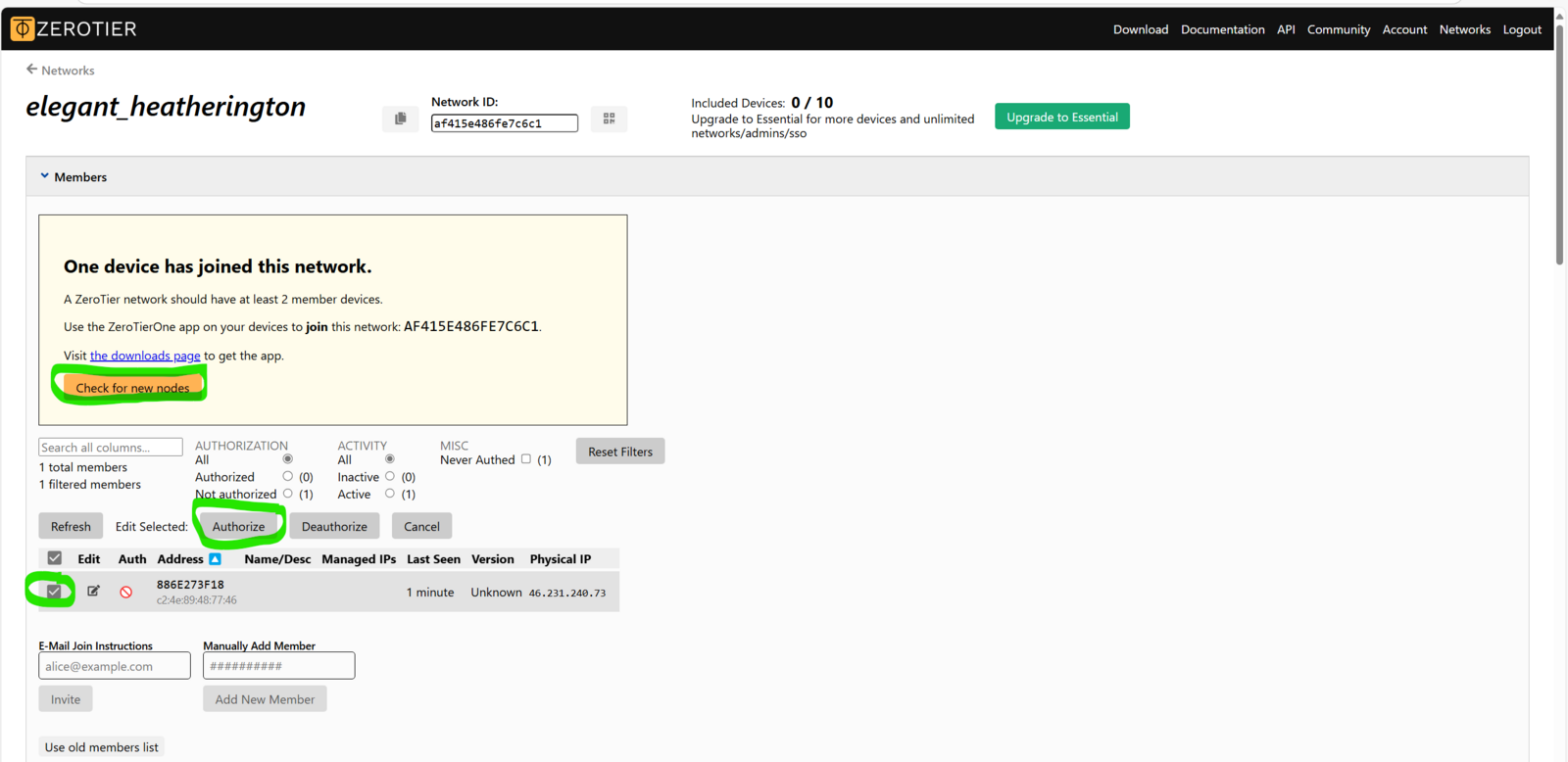Screen dimensions: 1568x762
Task: Uncheck the member 886E273F18 row checkbox
Action: [x=54, y=591]
